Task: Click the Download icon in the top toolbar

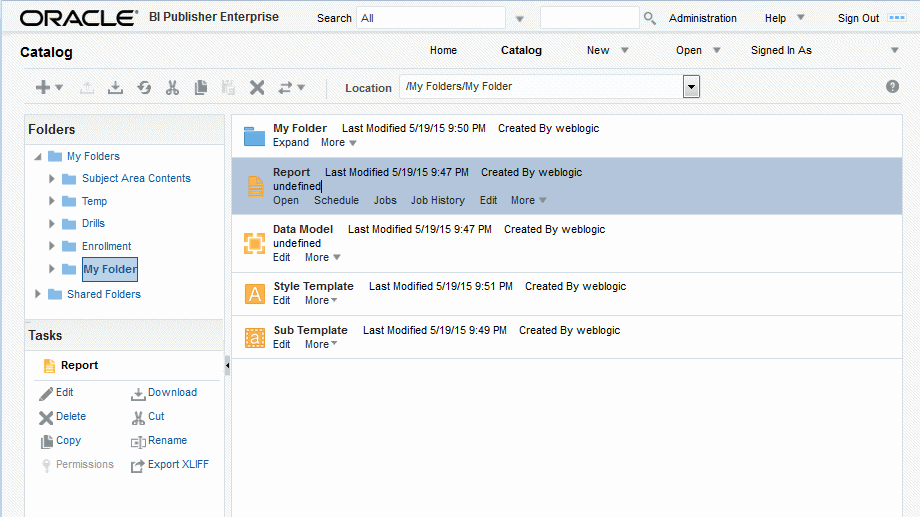Action: [x=115, y=88]
